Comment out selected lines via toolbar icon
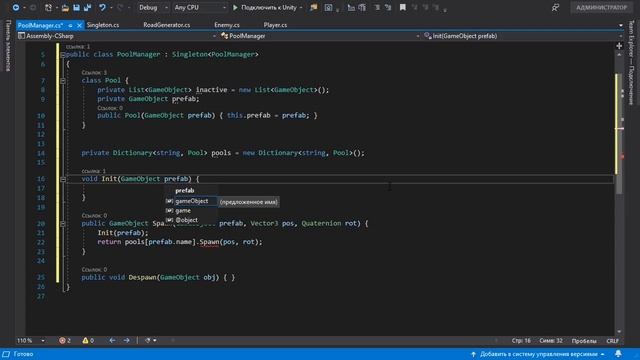640x360 pixels. (377, 7)
